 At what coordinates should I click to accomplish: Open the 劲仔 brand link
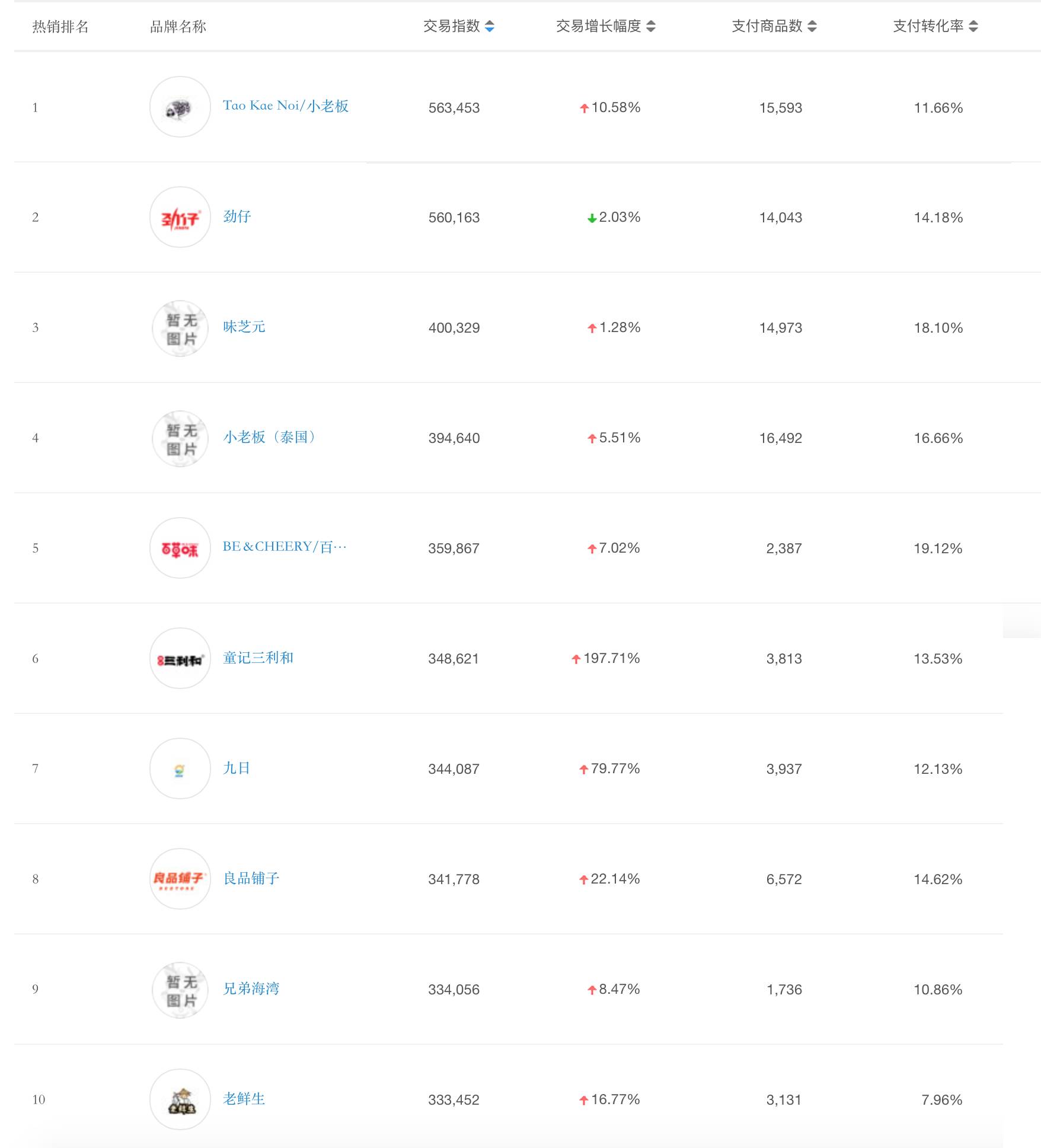pos(237,216)
